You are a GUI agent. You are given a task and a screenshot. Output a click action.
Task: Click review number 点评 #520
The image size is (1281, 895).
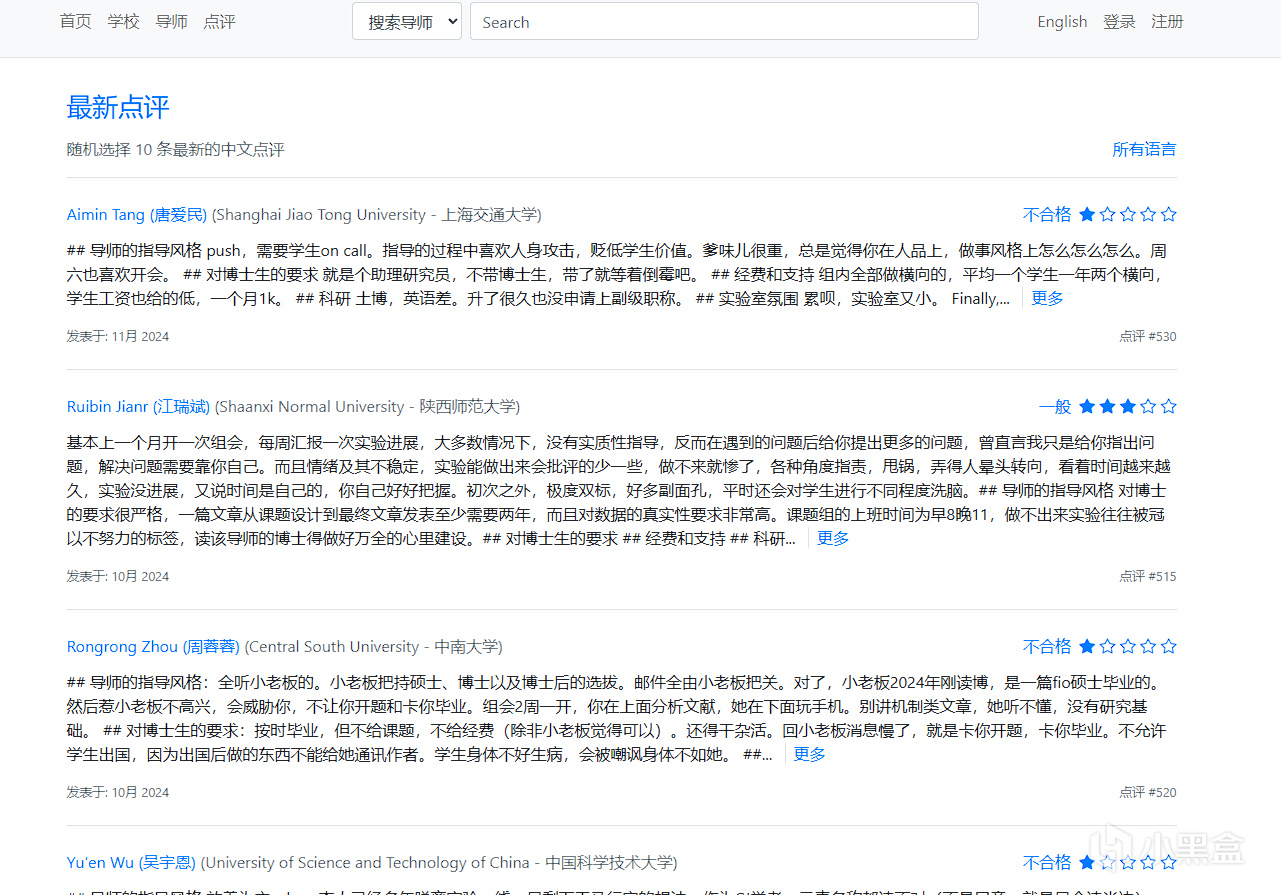click(1148, 792)
